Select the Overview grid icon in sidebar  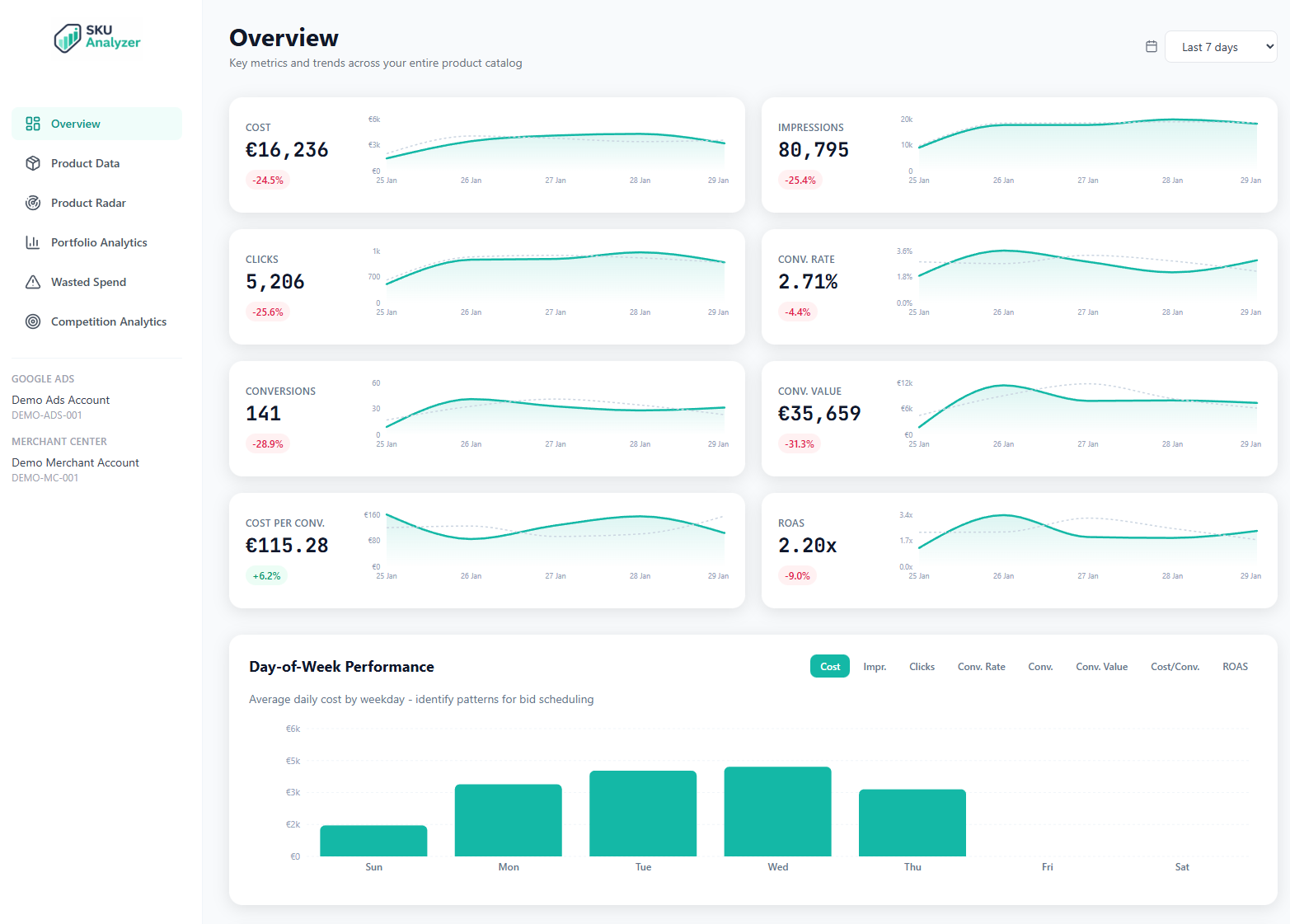pos(33,124)
